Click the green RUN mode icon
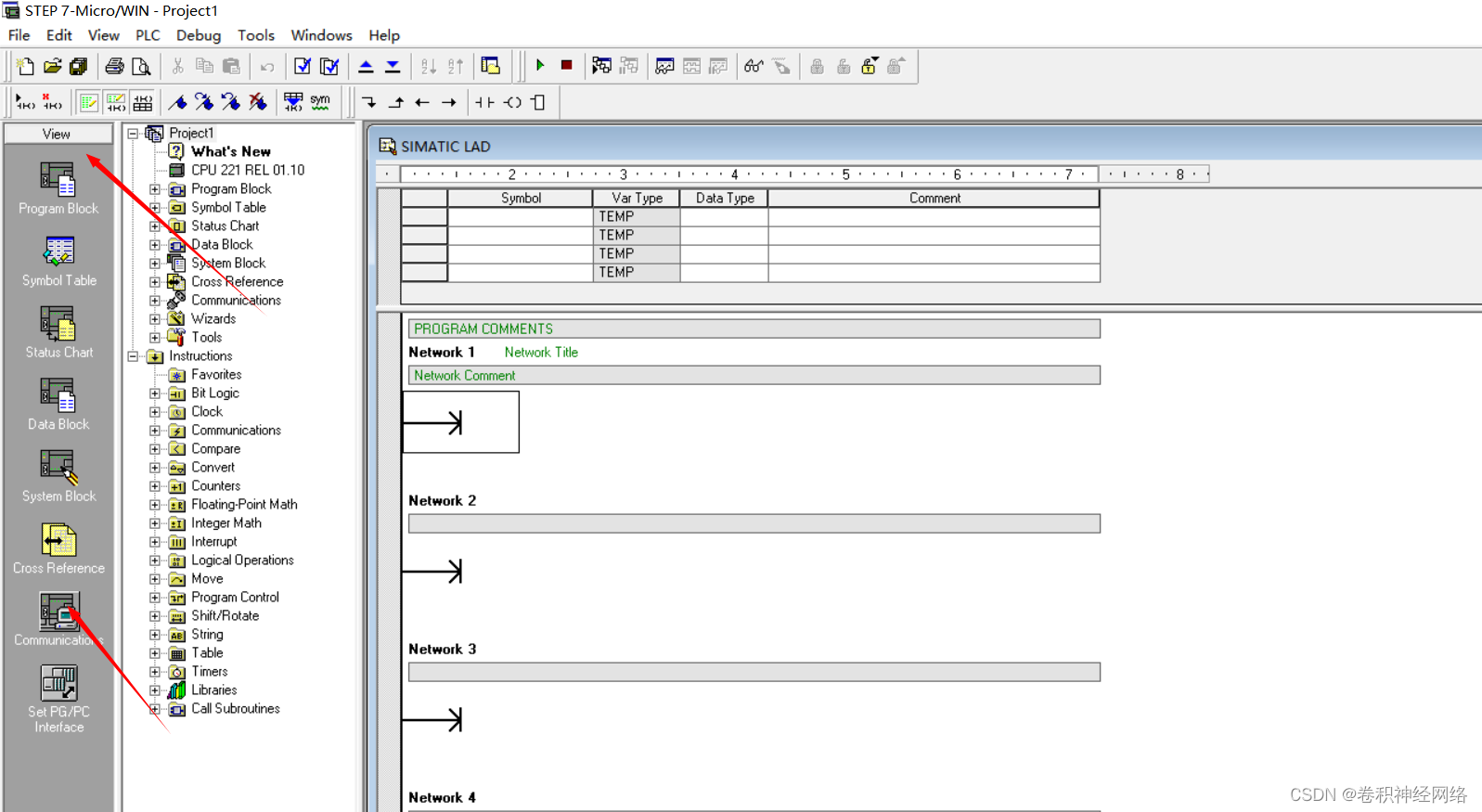This screenshot has height=812, width=1482. pos(540,66)
